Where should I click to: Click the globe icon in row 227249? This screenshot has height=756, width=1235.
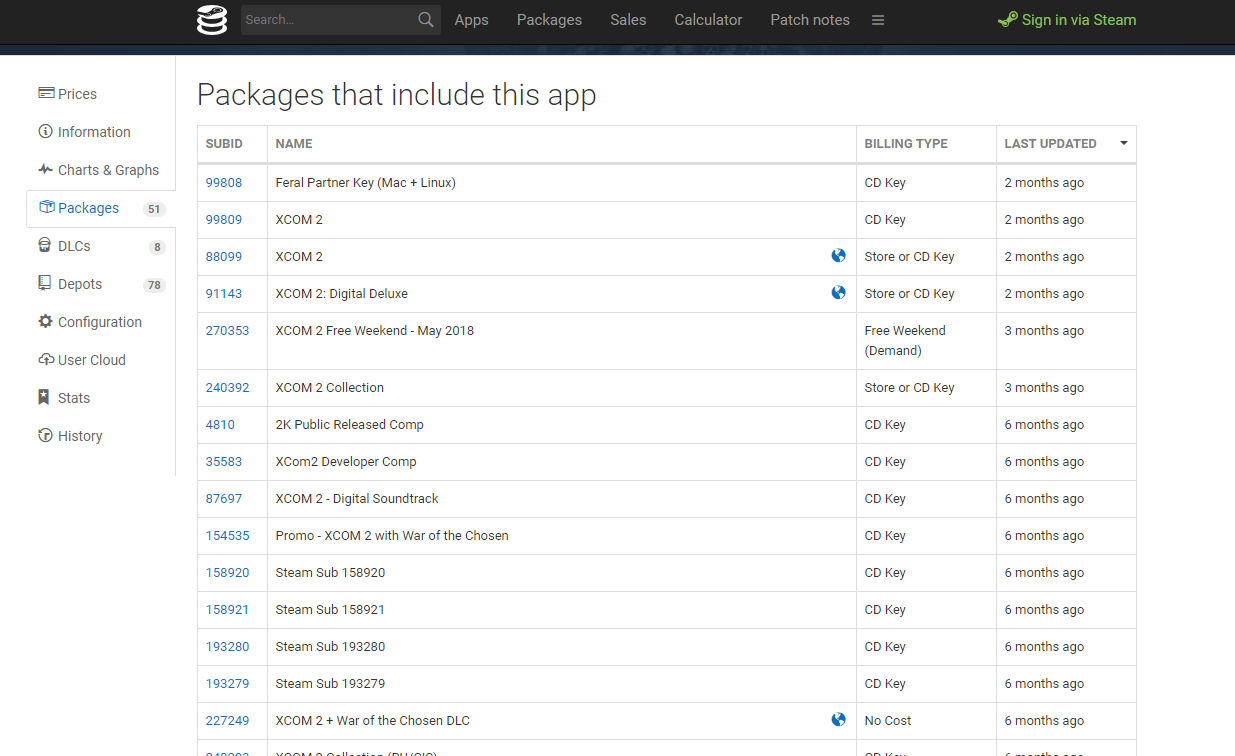[x=838, y=720]
